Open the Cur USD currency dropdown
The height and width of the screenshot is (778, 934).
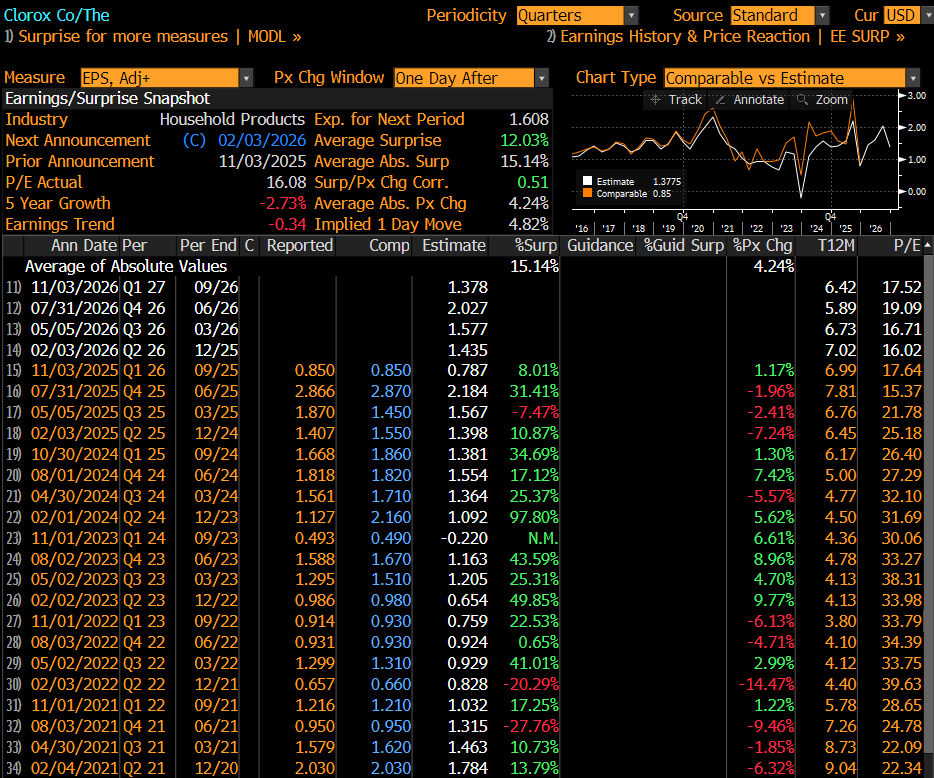click(x=925, y=15)
